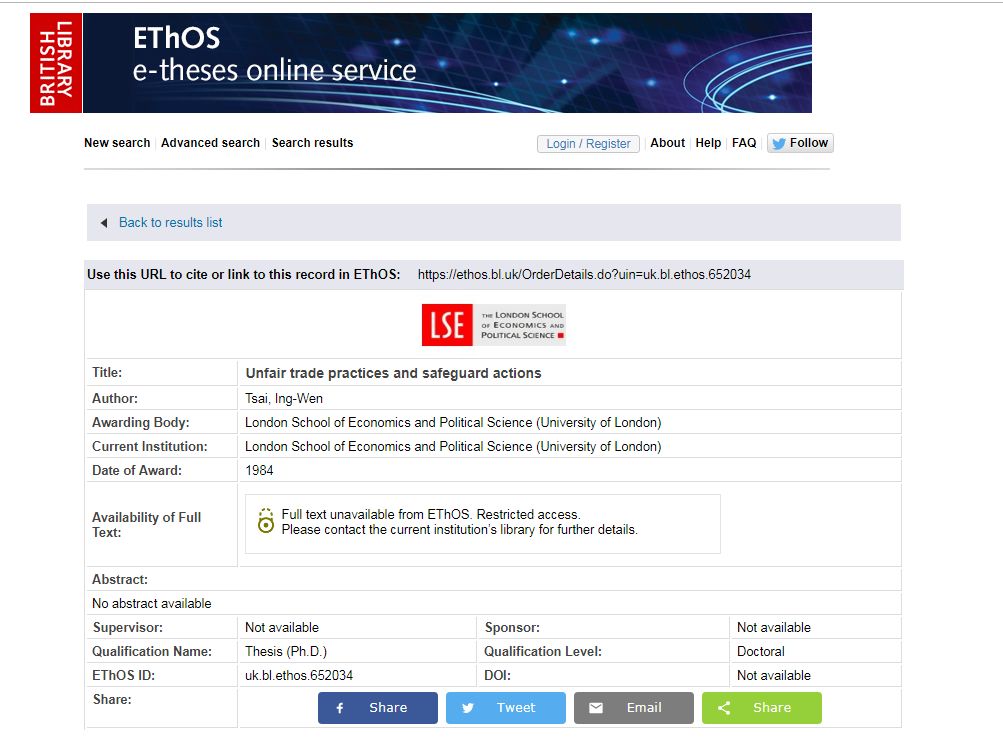Go to Advanced search
The height and width of the screenshot is (742, 1003).
[x=210, y=143]
